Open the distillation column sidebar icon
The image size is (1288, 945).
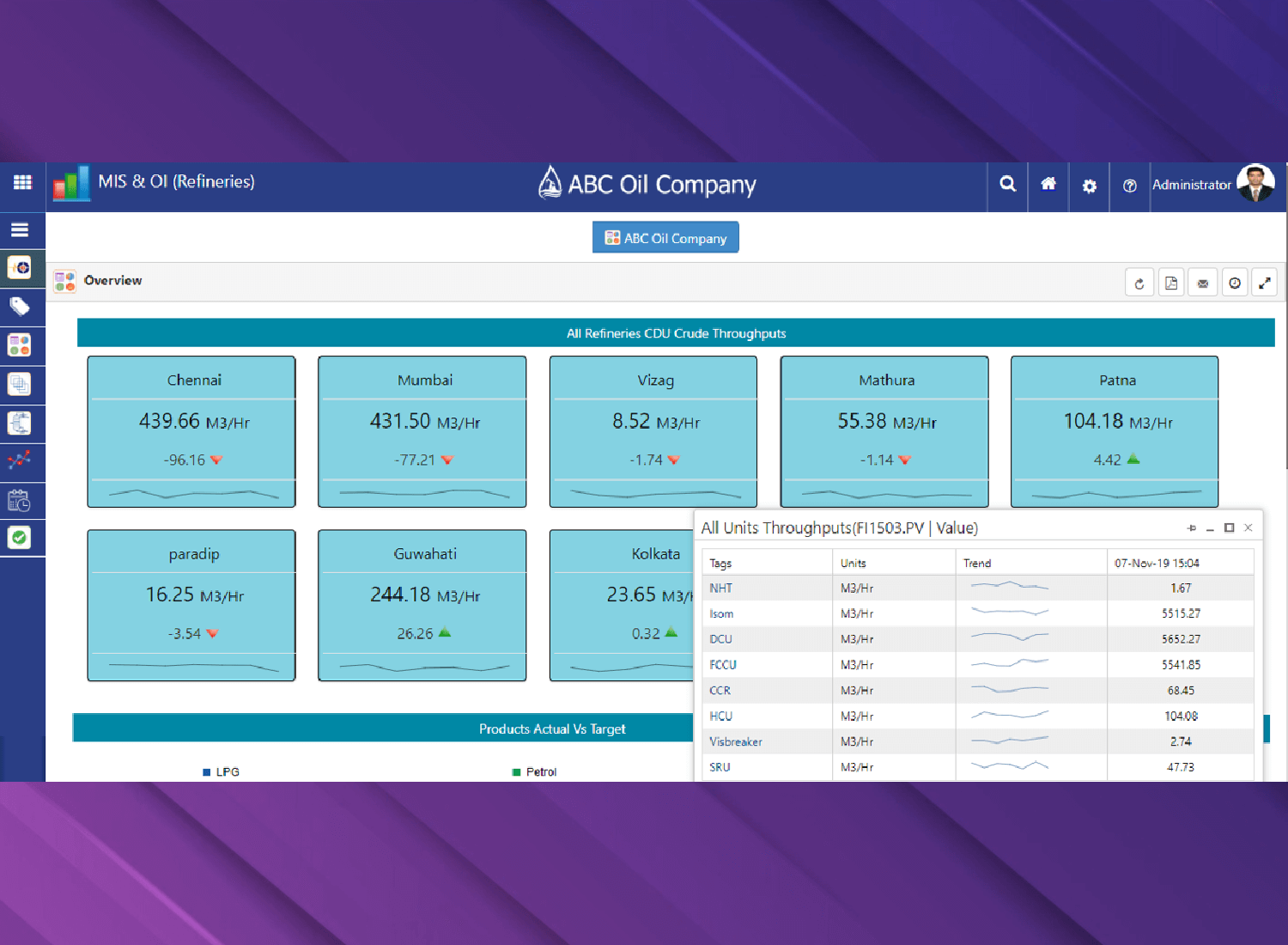(x=20, y=423)
